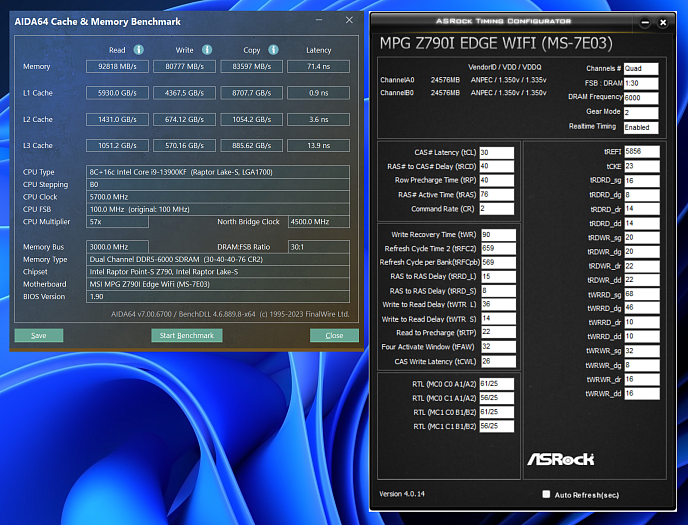This screenshot has height=525, width=688.
Task: Click the Copy info icon in AIDA64
Action: coord(273,50)
